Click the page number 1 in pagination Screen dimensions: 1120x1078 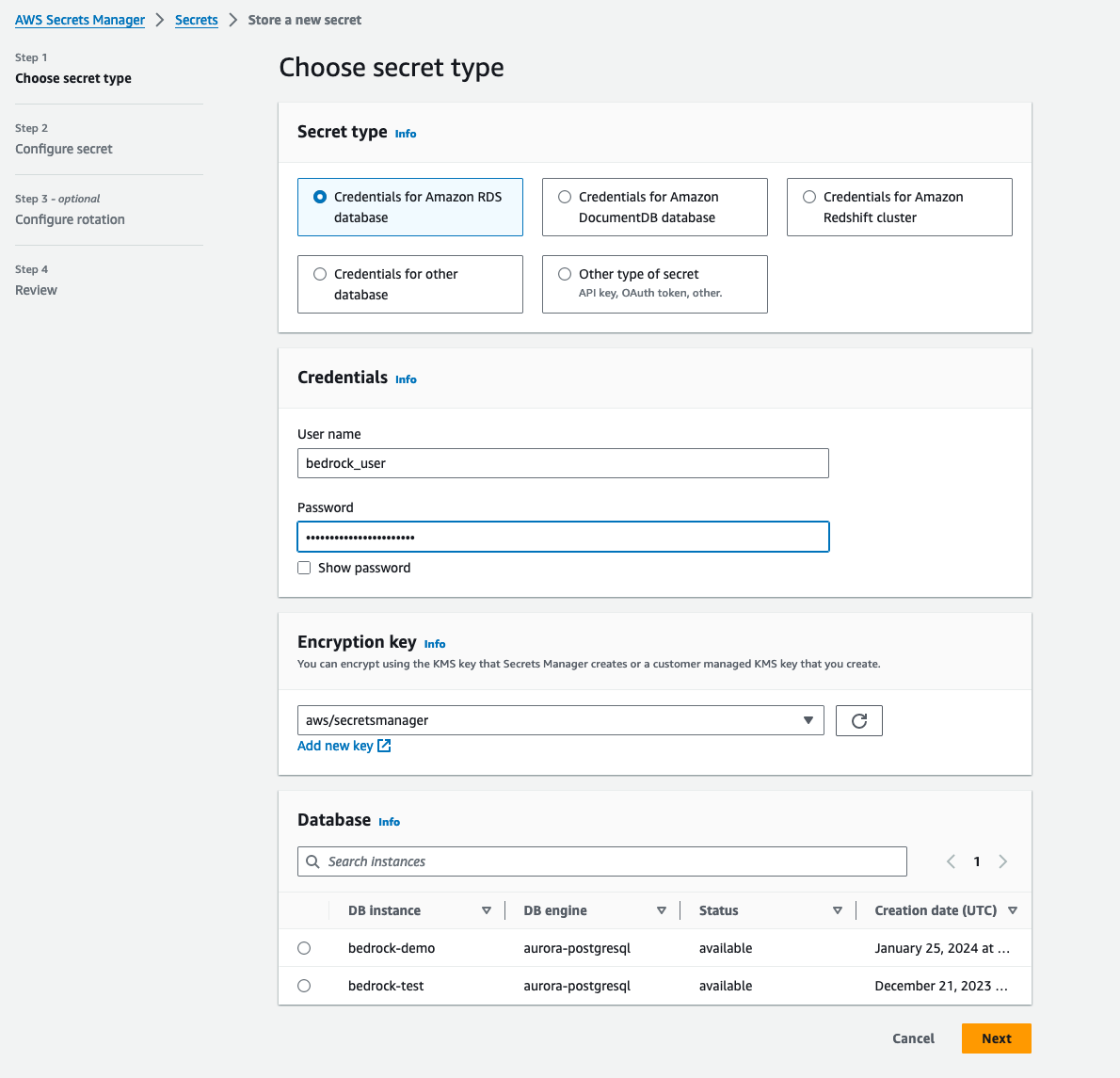(976, 861)
